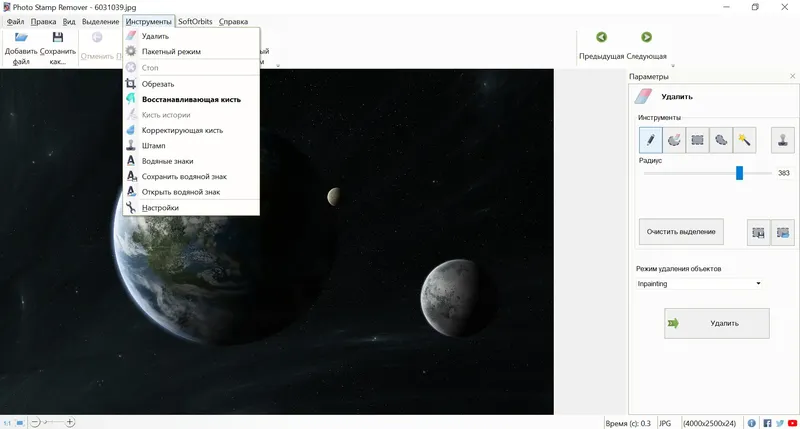Expand toolbar overflow arrow under Следующая
The image size is (800, 429).
click(x=672, y=66)
